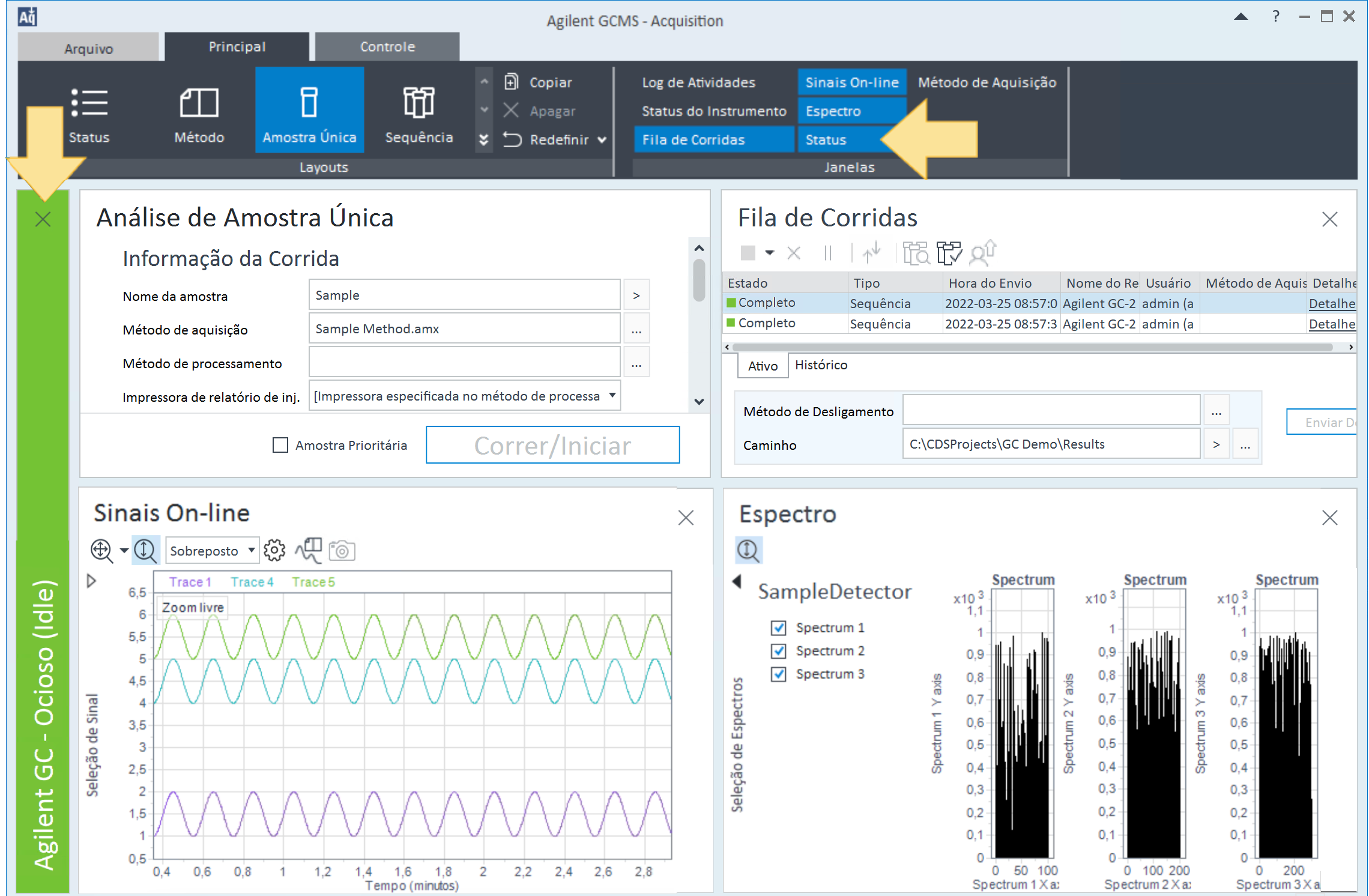The height and width of the screenshot is (896, 1369).
Task: Uncheck Spectrum 3 checkbox
Action: [779, 674]
